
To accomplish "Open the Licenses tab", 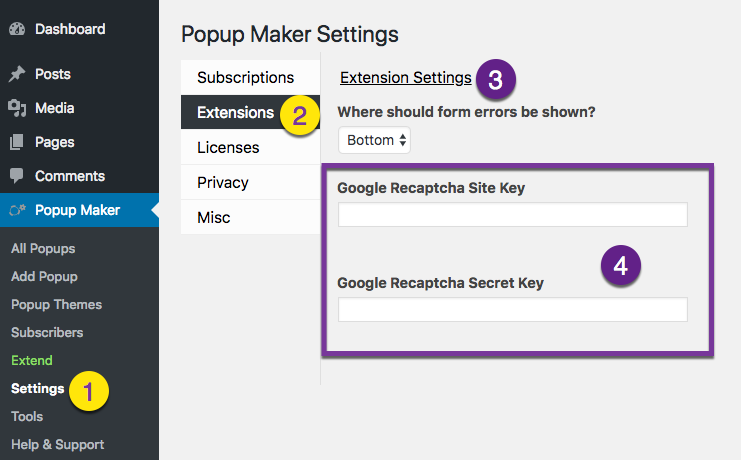I will point(250,147).
